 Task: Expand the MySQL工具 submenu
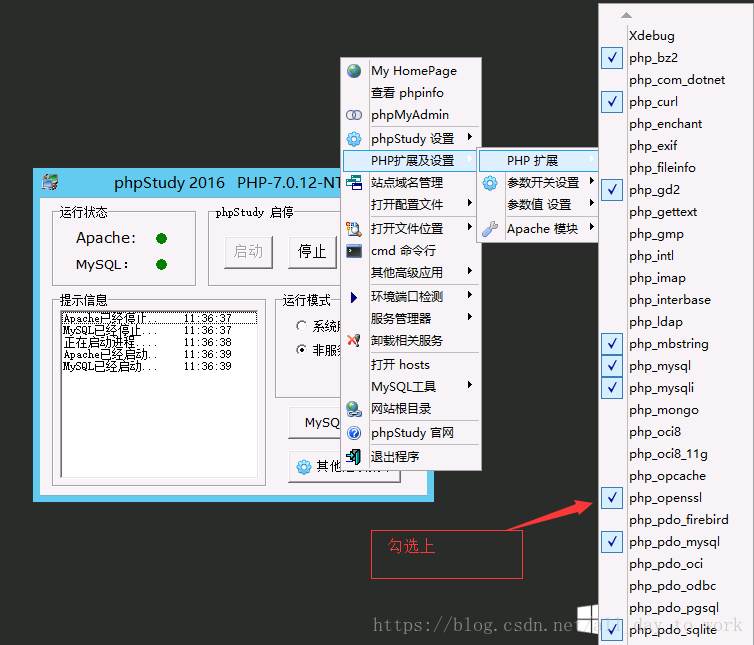point(412,387)
